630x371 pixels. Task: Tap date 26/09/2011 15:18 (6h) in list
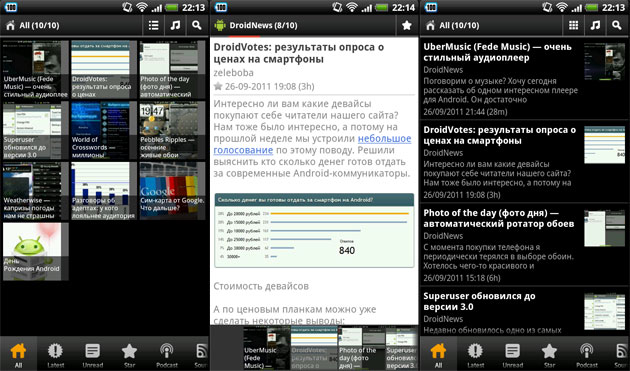462,278
